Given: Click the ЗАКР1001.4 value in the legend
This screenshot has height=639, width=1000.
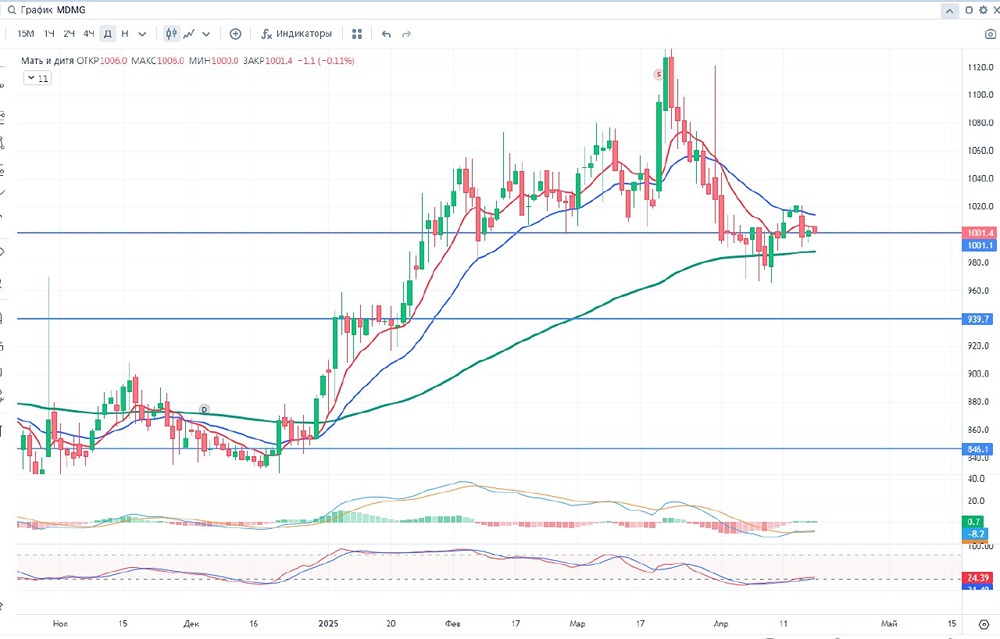Looking at the screenshot, I should (268, 61).
